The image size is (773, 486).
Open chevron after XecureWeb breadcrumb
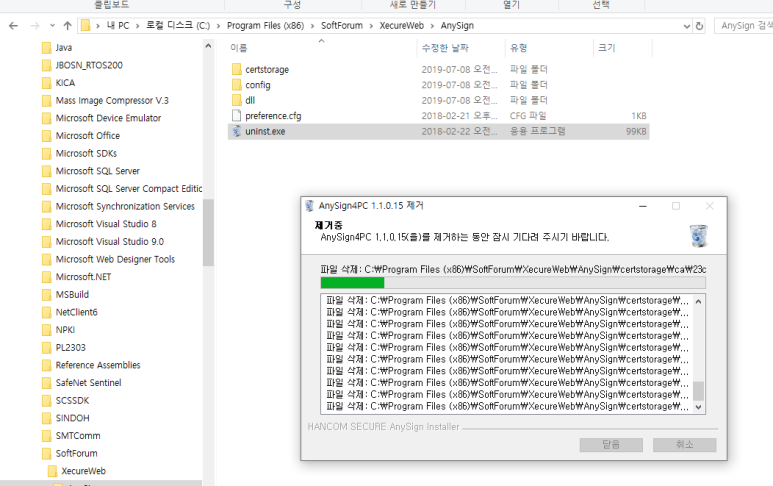[x=432, y=26]
